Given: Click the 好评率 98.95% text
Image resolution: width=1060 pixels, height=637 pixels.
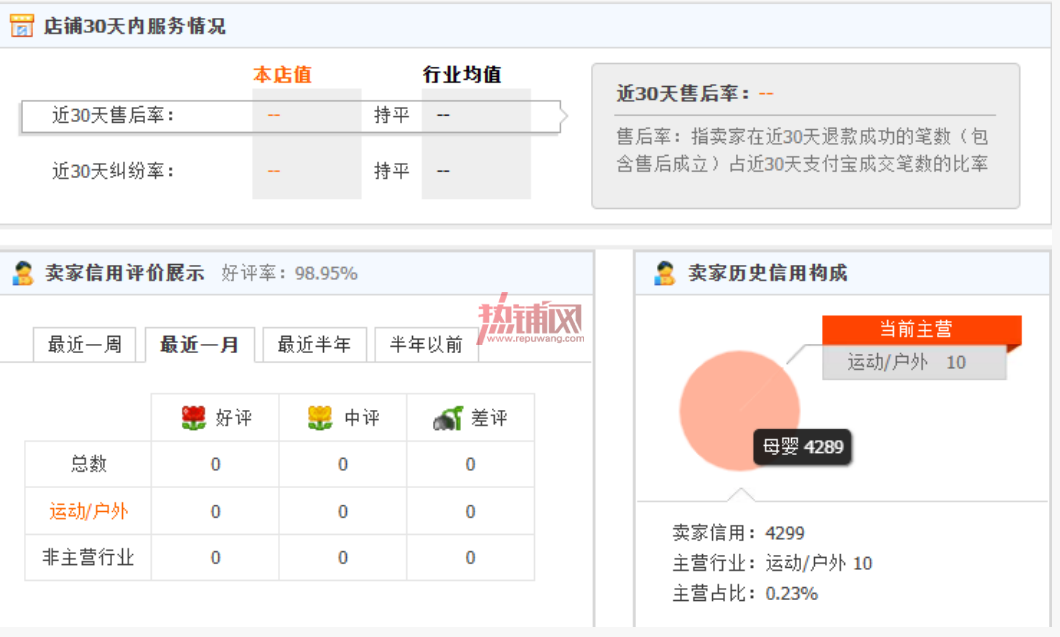Looking at the screenshot, I should coord(289,273).
